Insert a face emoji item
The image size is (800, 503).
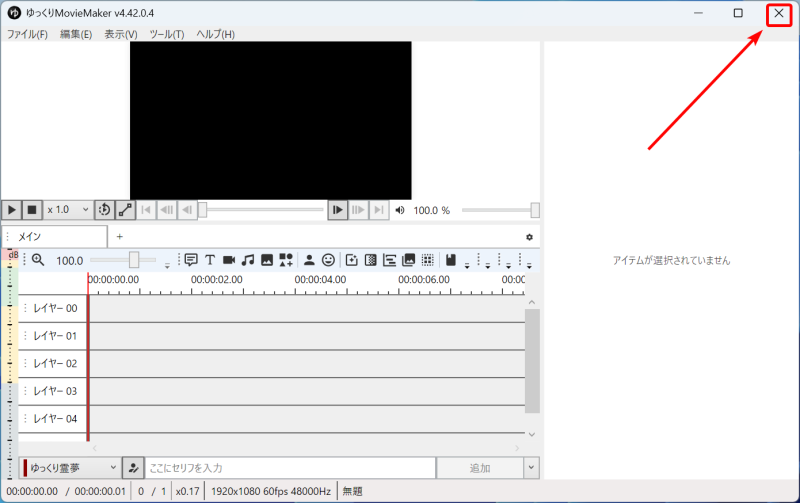pyautogui.click(x=328, y=260)
